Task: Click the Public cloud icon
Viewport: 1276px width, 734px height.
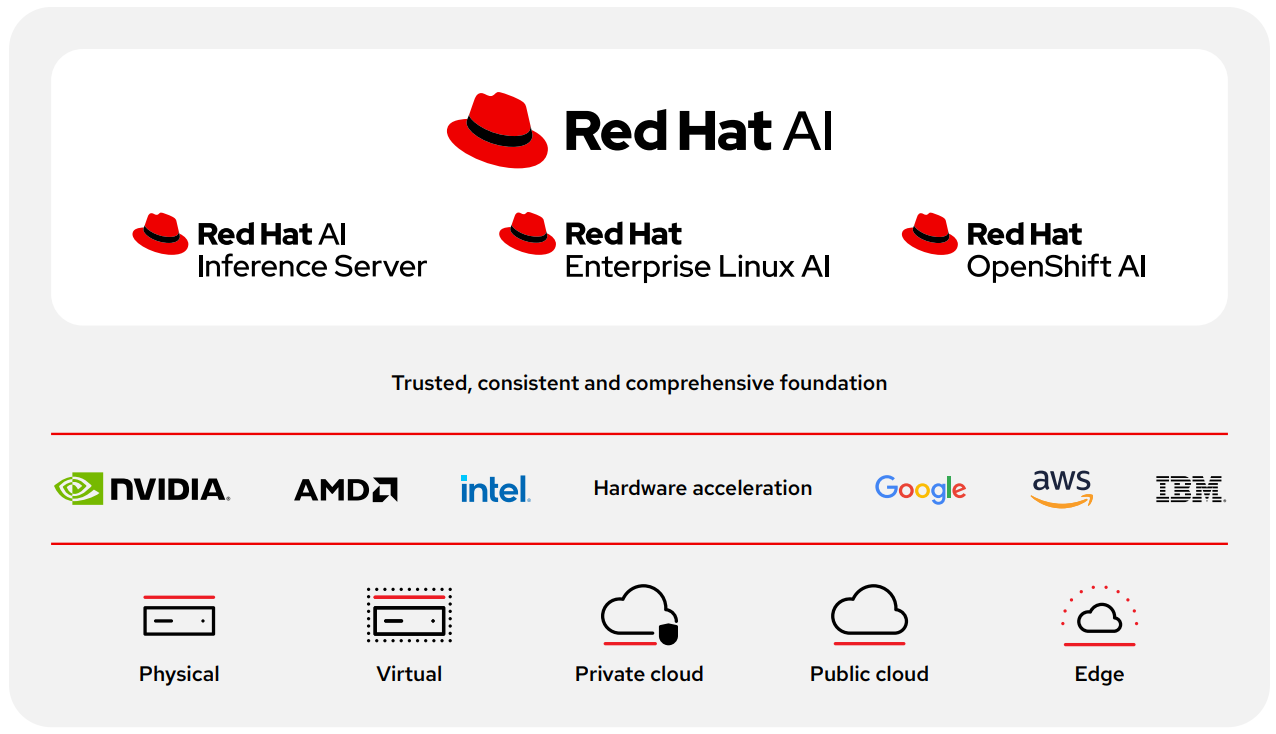Action: [869, 614]
